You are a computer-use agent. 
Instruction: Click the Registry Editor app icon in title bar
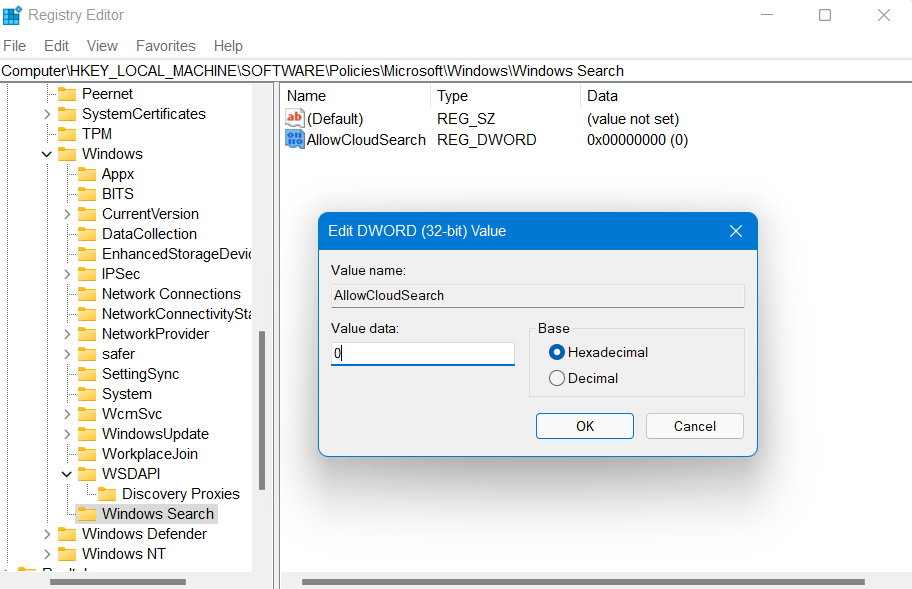13,15
